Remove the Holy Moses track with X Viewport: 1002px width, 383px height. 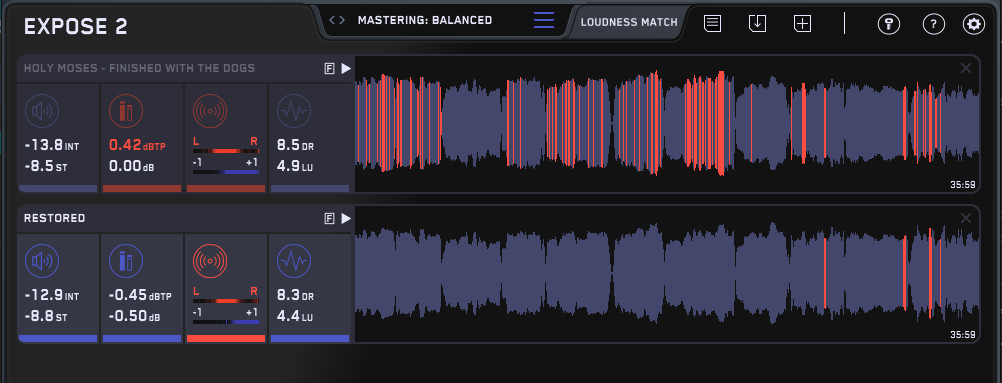pos(966,68)
